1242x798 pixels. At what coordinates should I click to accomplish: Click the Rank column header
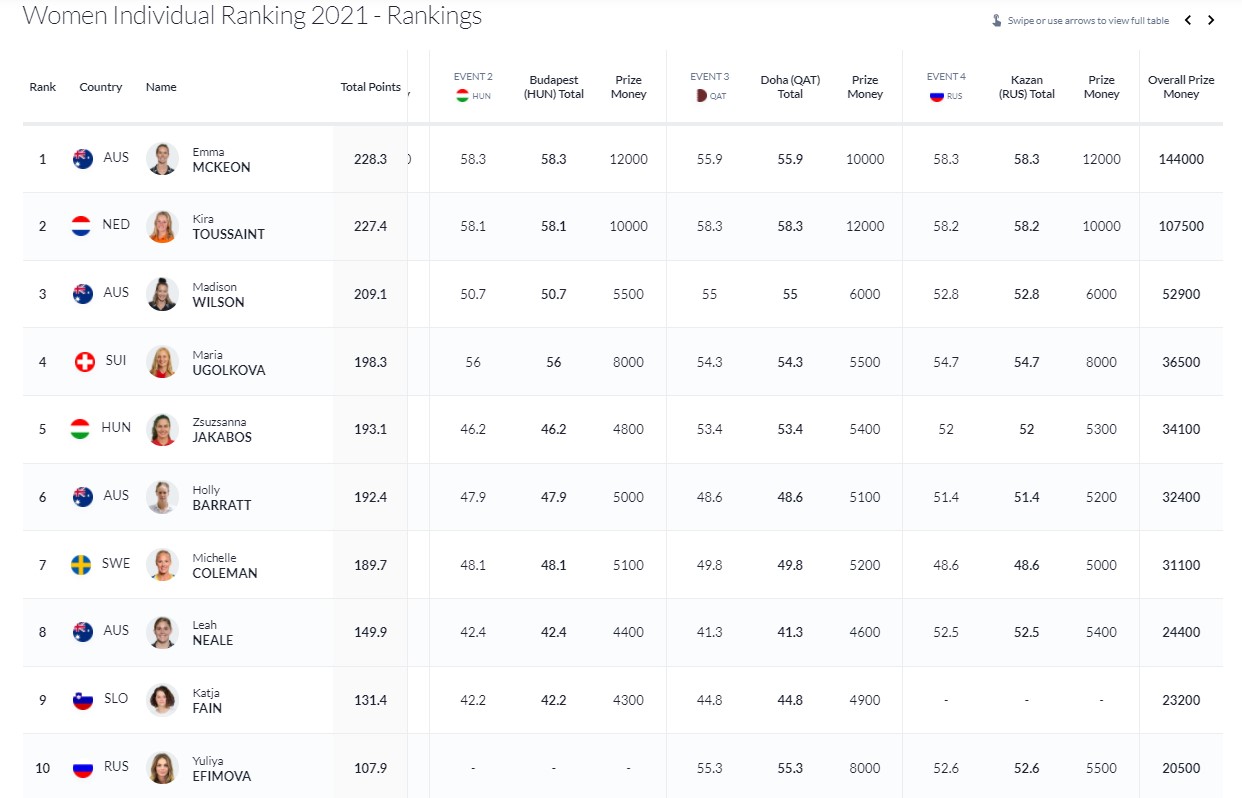pyautogui.click(x=43, y=87)
